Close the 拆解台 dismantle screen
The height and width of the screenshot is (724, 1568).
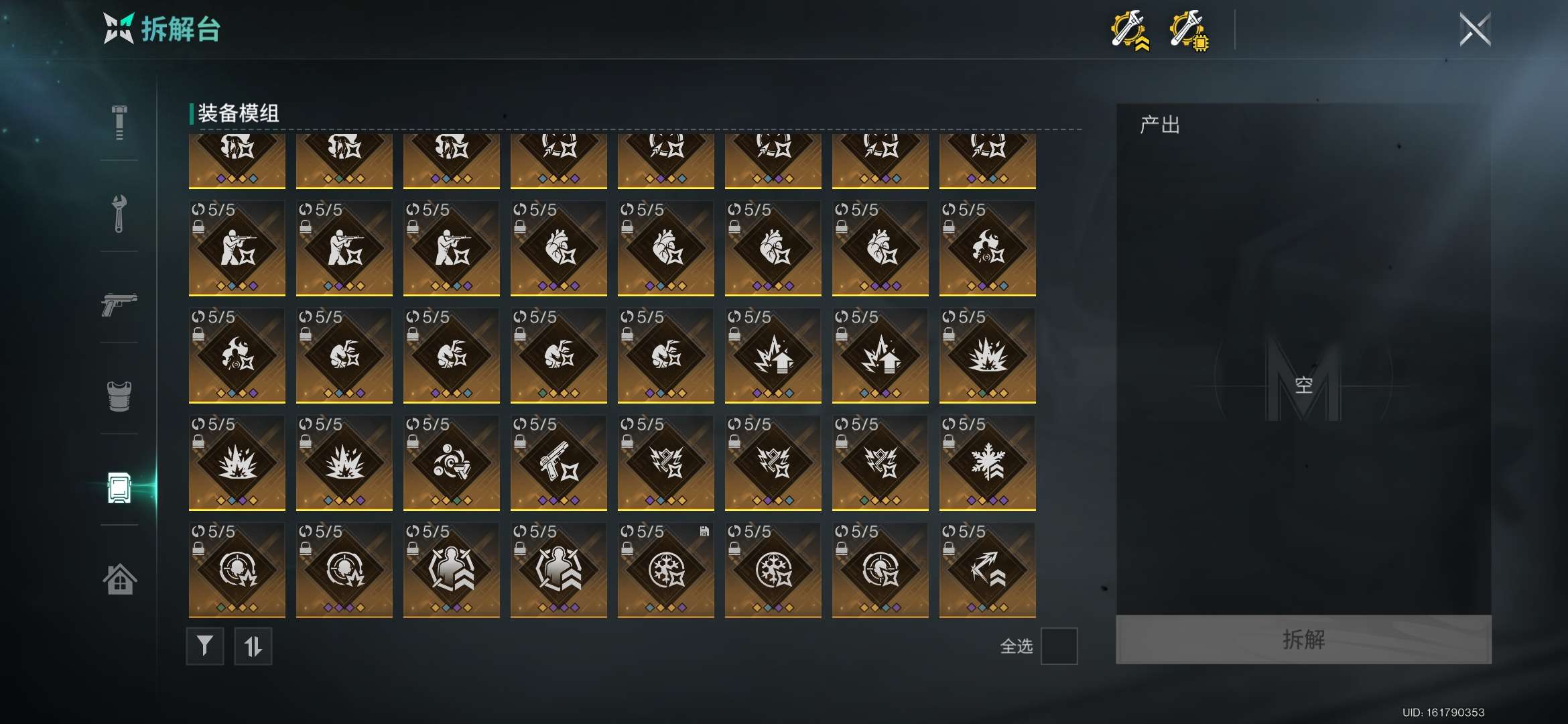(1475, 29)
